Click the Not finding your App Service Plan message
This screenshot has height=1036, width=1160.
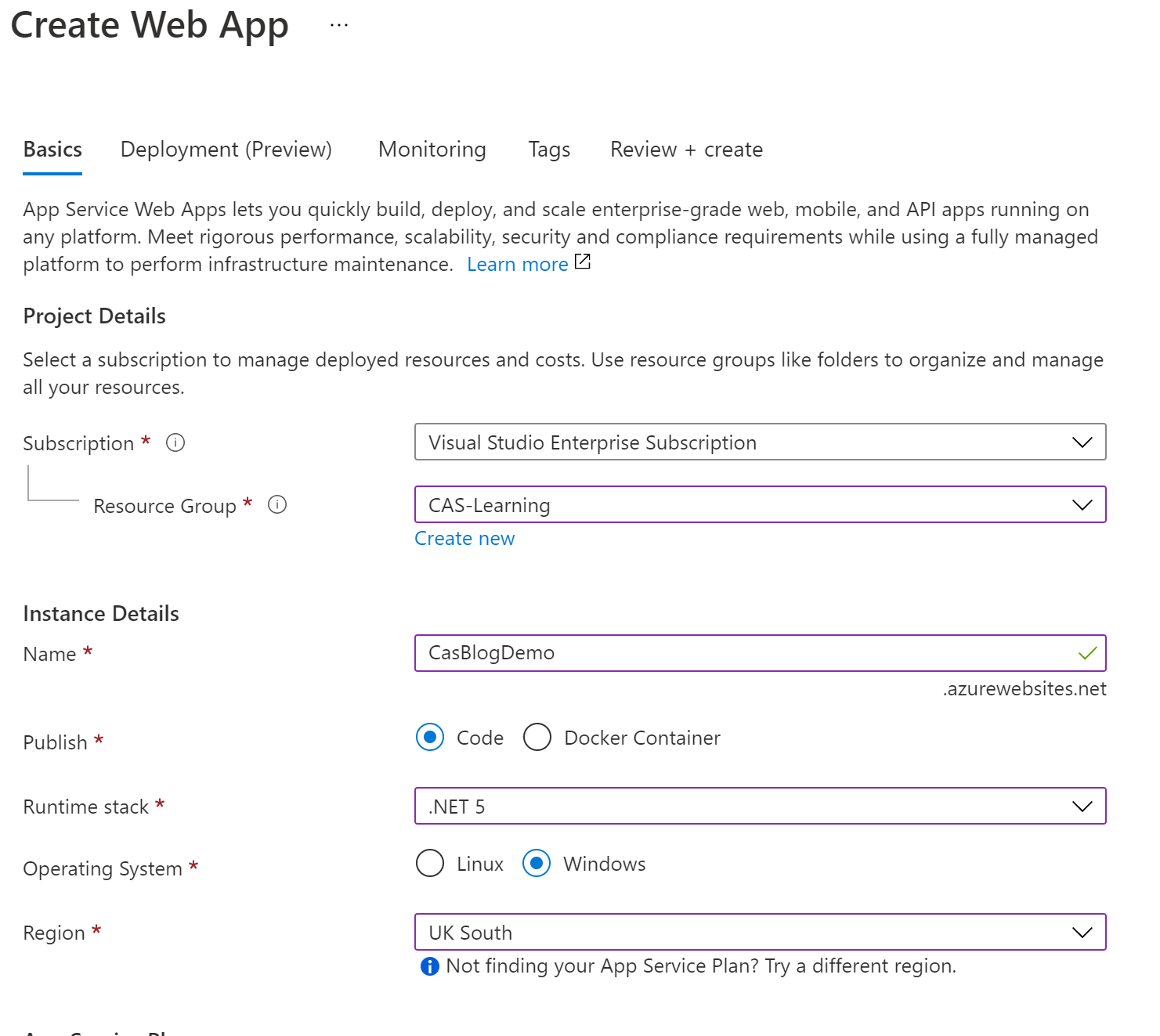click(x=701, y=966)
